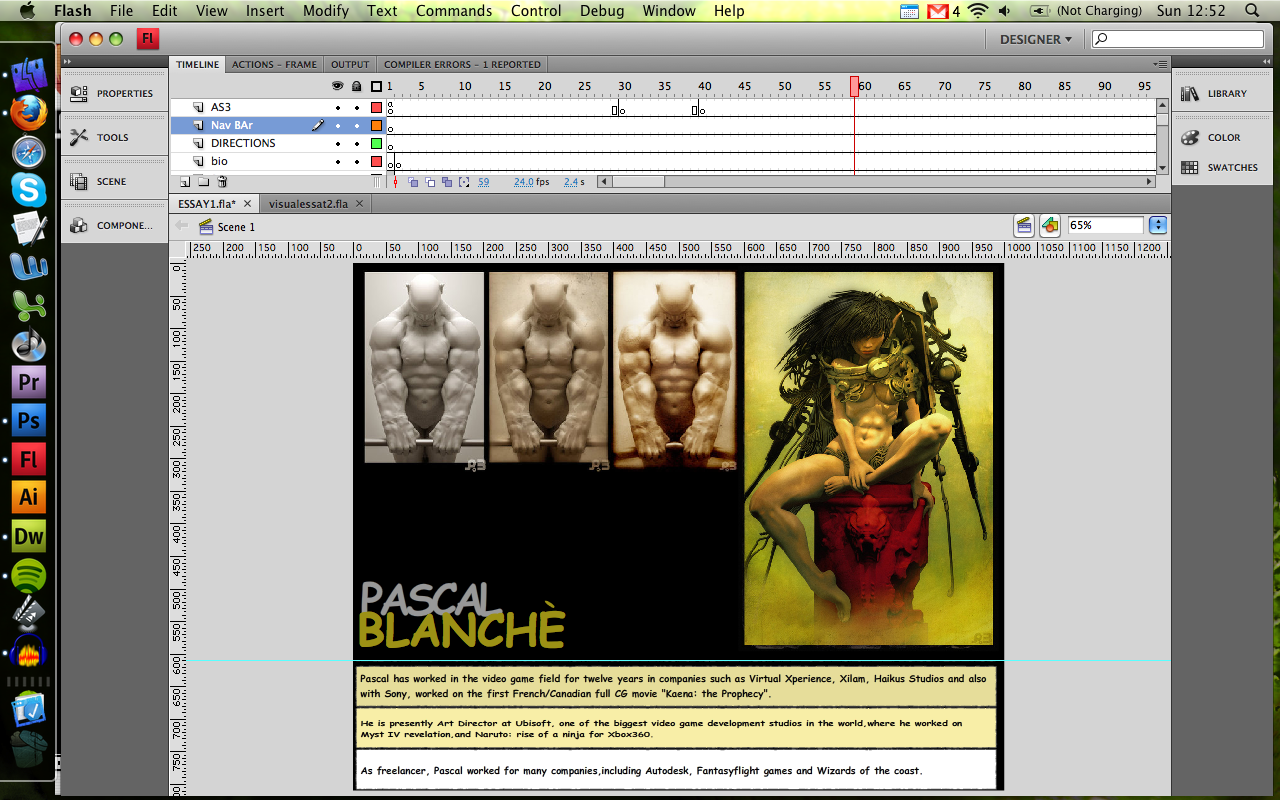
Task: Show or hide all layers eye icon
Action: pyautogui.click(x=338, y=87)
